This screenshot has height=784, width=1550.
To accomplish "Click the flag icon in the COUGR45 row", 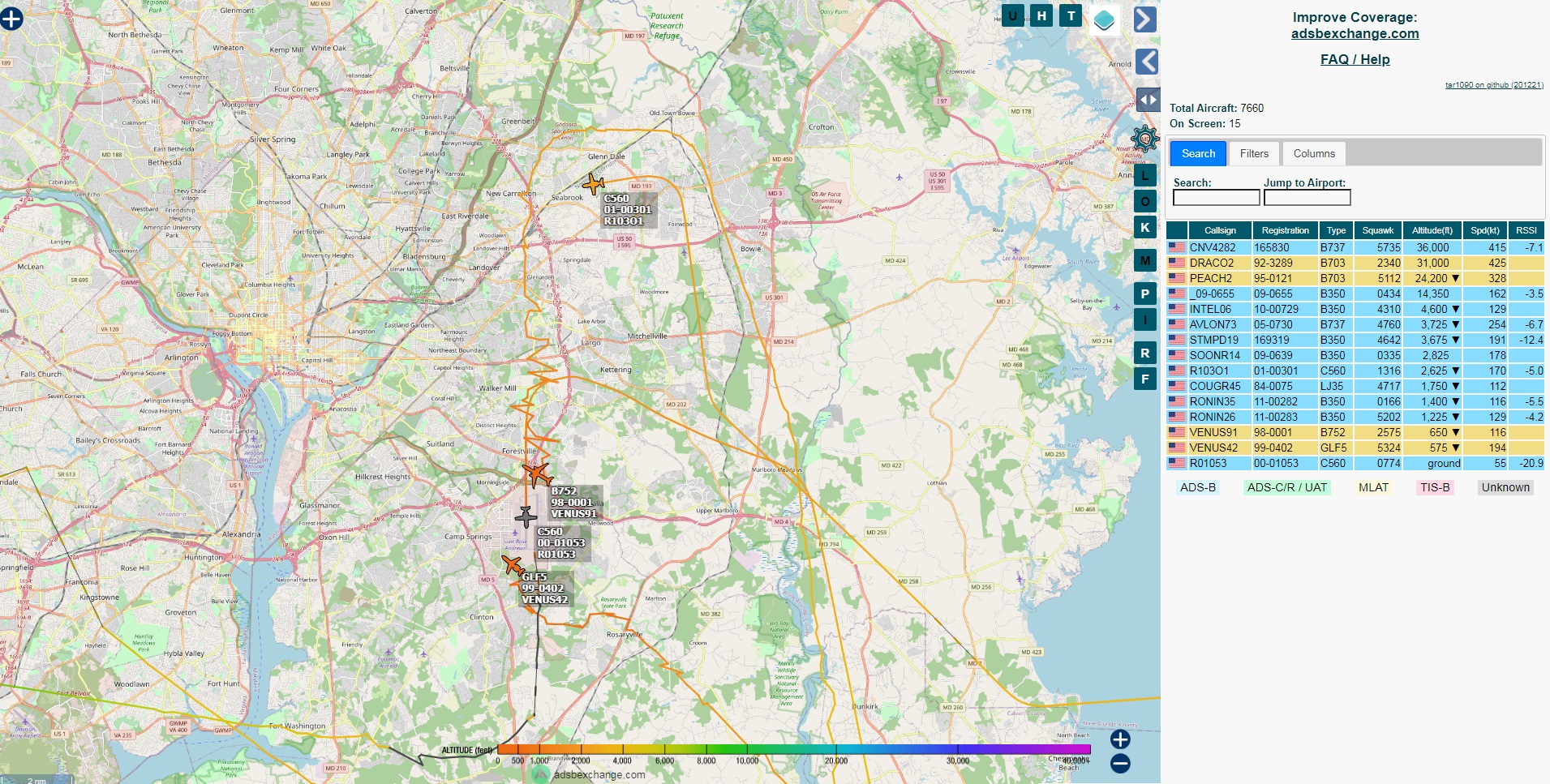I will point(1177,386).
